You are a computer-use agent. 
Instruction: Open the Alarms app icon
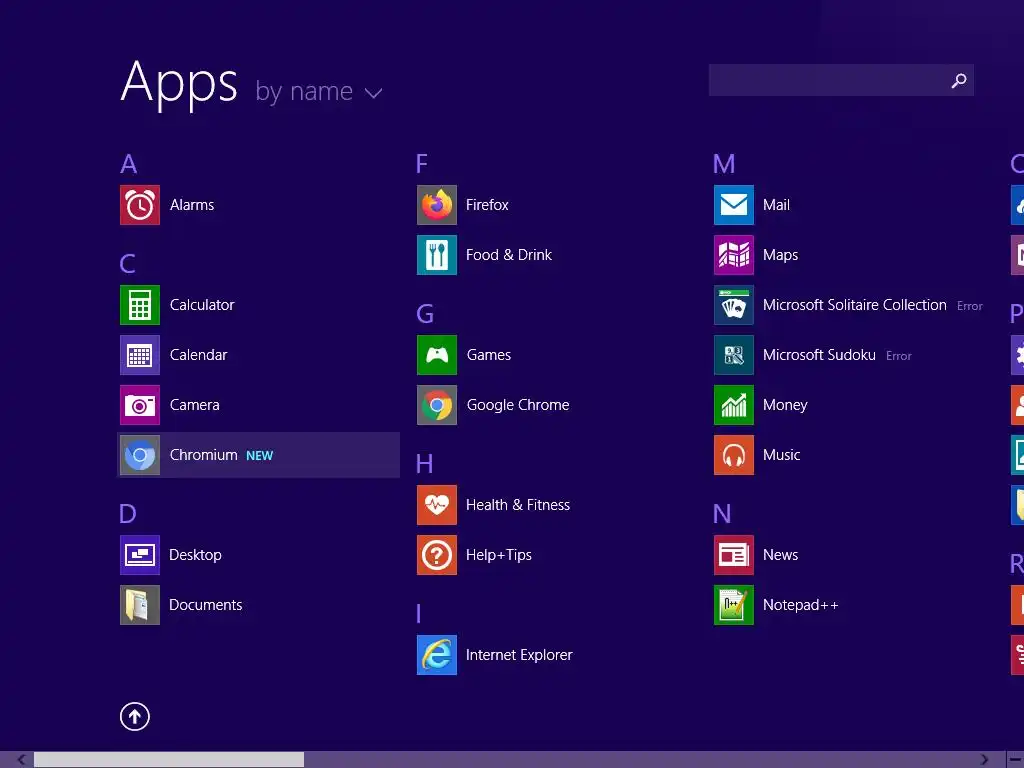(x=140, y=205)
